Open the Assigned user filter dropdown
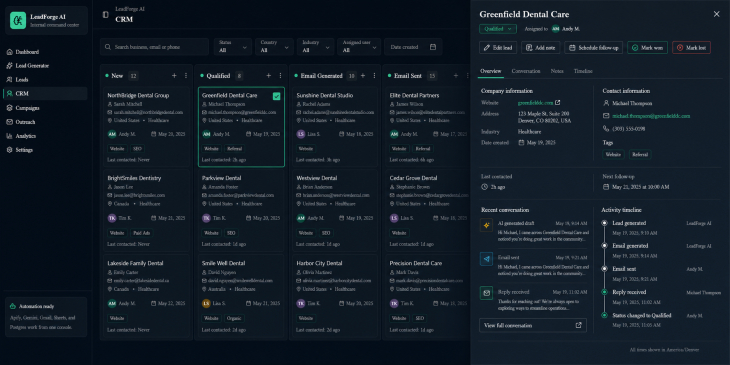The height and width of the screenshot is (365, 730). point(358,47)
